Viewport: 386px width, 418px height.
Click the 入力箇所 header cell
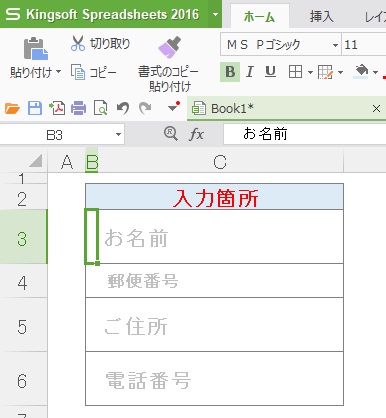click(214, 197)
